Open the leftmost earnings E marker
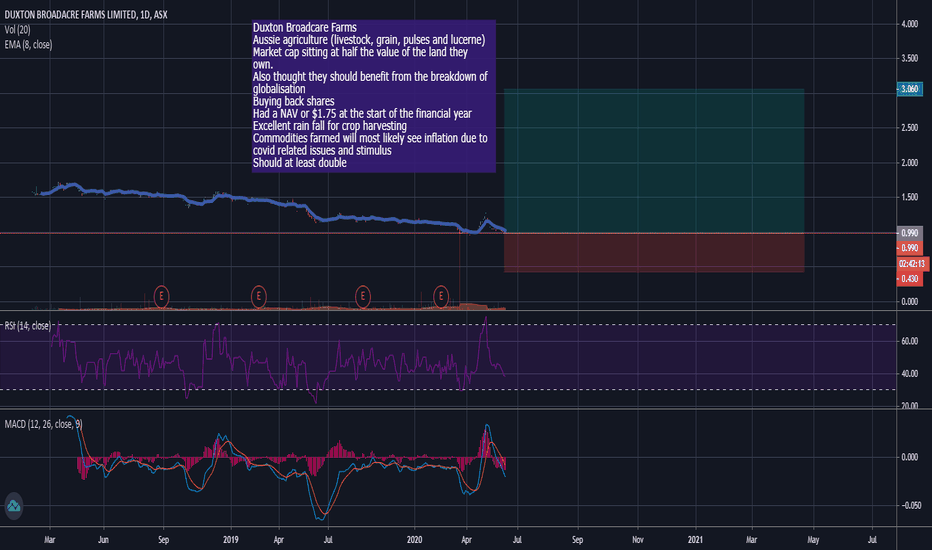This screenshot has width=932, height=550. click(x=161, y=296)
